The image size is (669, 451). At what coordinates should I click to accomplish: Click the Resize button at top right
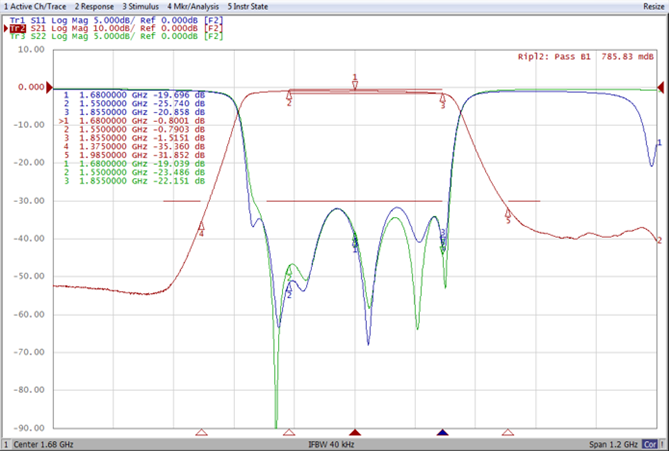(x=654, y=6)
